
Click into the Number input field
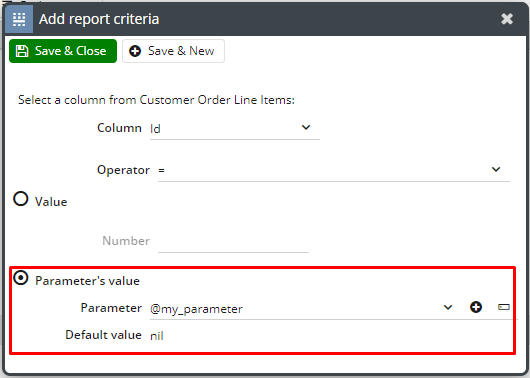point(233,241)
